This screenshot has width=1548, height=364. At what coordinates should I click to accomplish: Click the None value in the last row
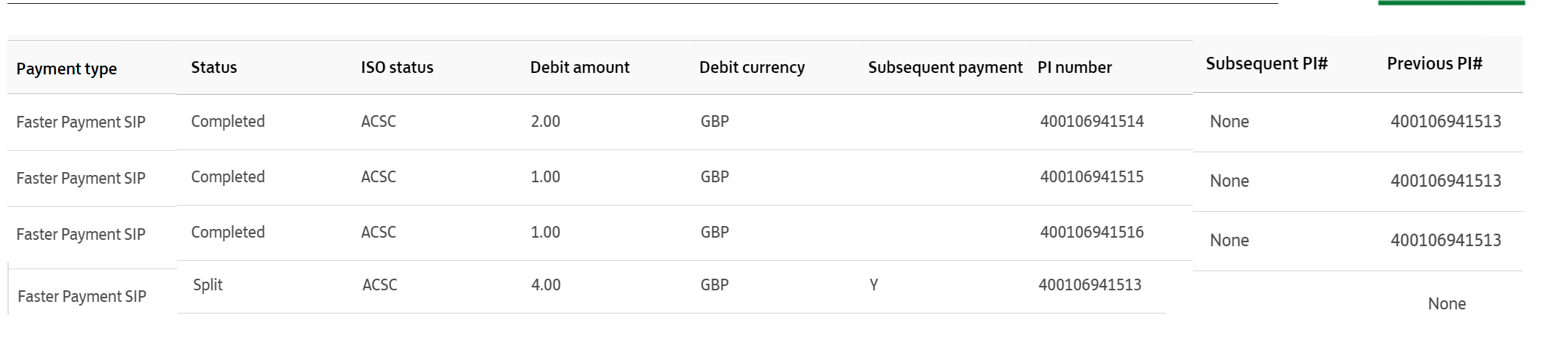pyautogui.click(x=1447, y=304)
